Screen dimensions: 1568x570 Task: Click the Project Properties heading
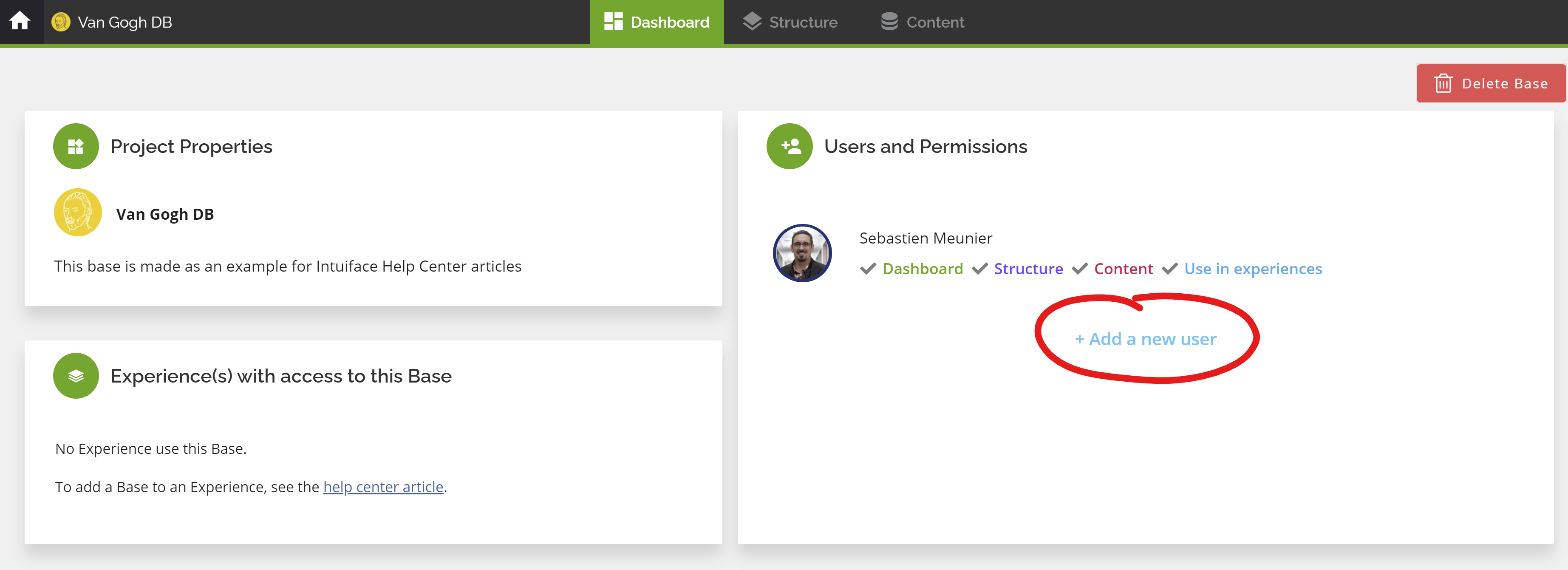(191, 146)
